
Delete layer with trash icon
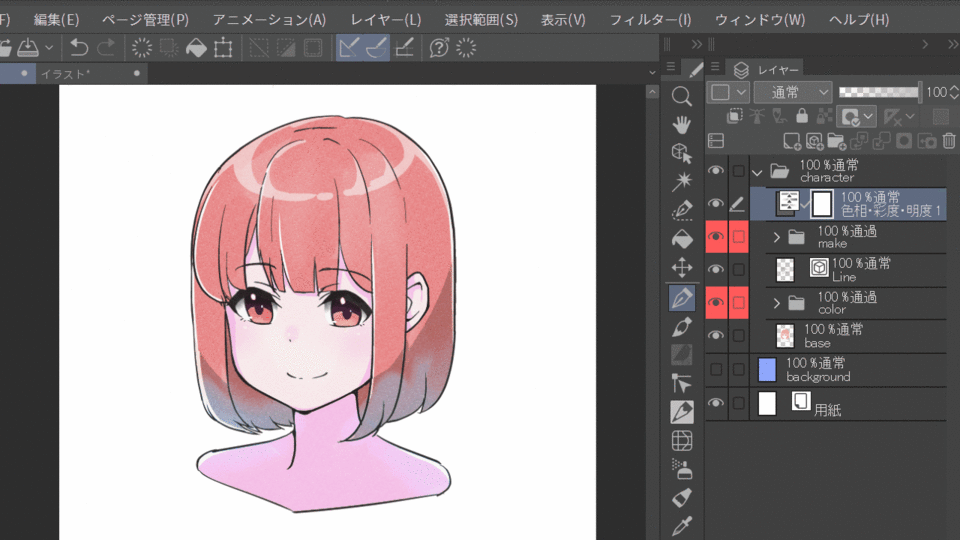pos(949,141)
